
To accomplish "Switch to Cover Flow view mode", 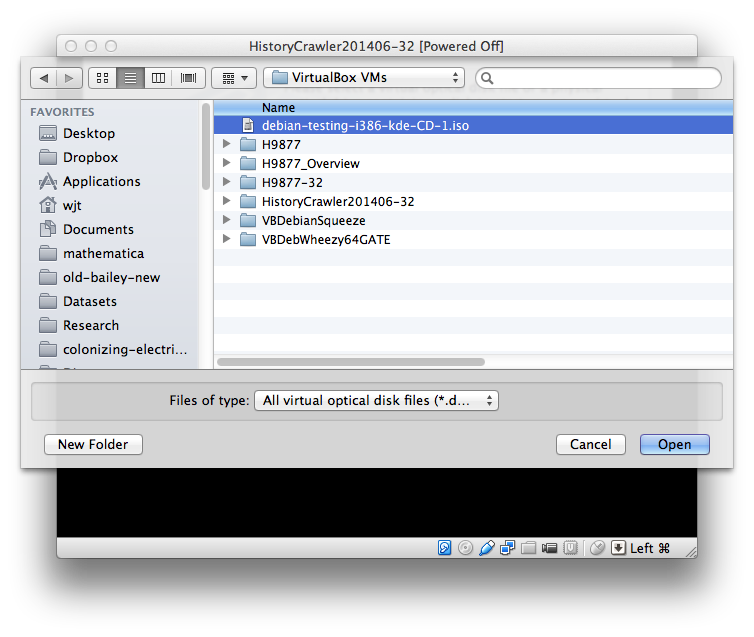I will click(187, 78).
